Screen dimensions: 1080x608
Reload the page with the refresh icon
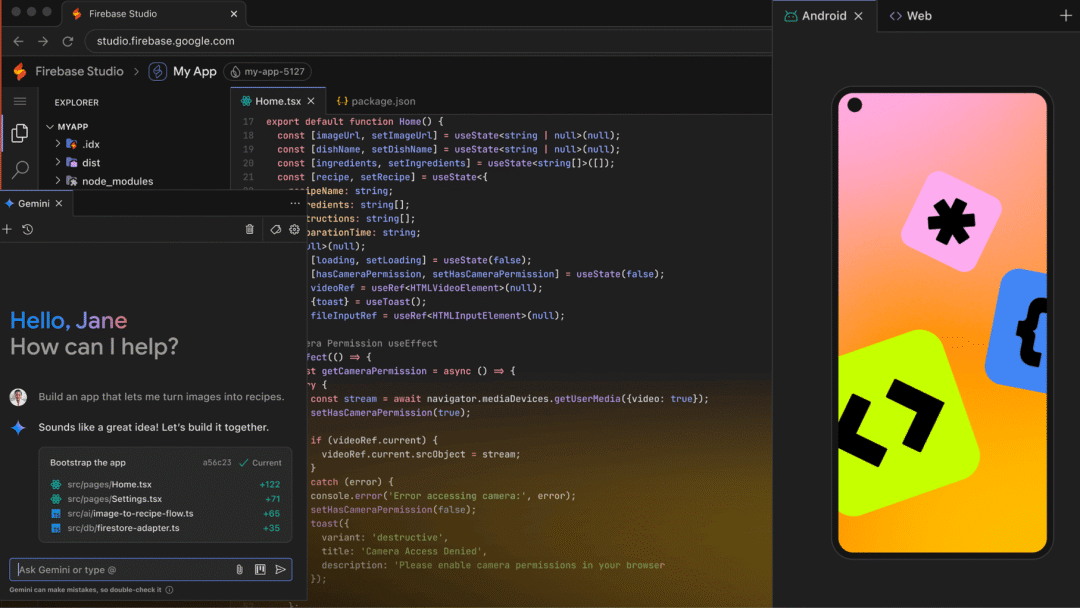tap(68, 41)
